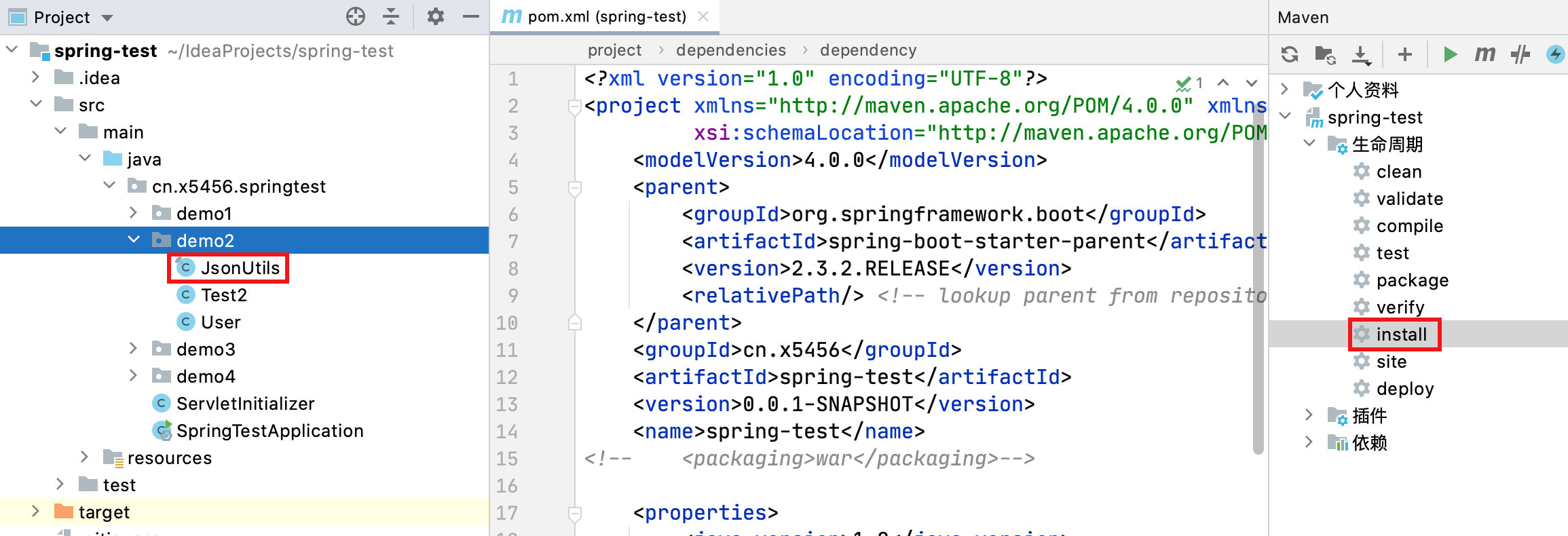Select the site lifecycle goal
Screen dimensions: 1568x536
point(1391,362)
